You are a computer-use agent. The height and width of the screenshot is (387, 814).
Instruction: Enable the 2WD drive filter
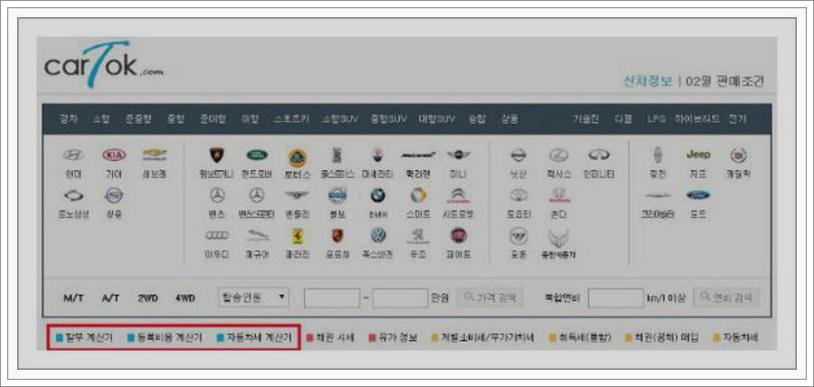[x=148, y=298]
